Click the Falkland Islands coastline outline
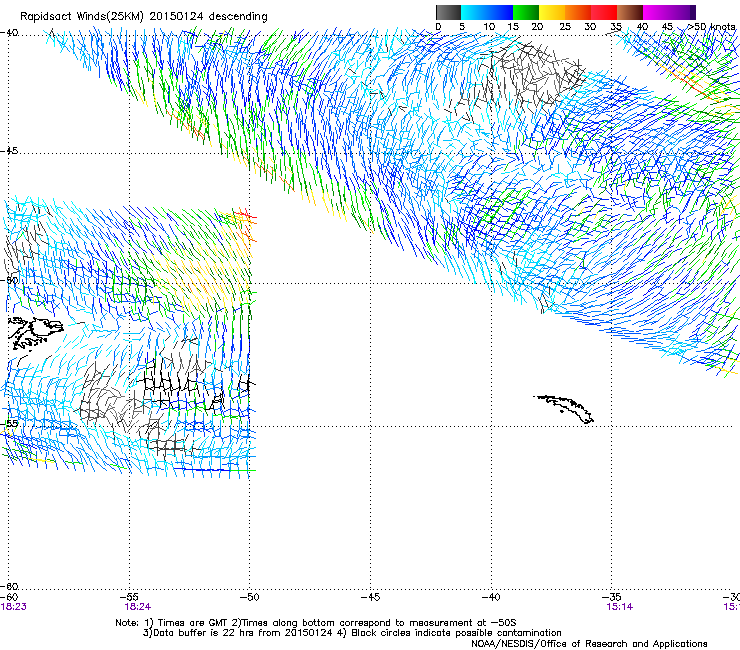This screenshot has width=740, height=650. (x=36, y=333)
